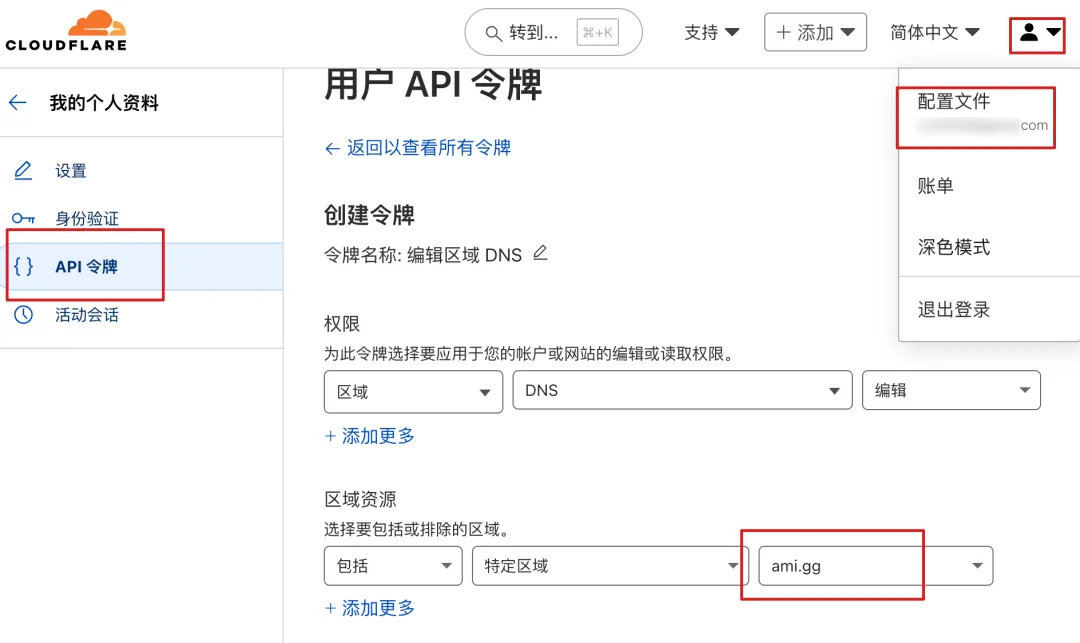Screen dimensions: 1080x643
Task: Open the 添加 dropdown button
Action: tap(816, 32)
